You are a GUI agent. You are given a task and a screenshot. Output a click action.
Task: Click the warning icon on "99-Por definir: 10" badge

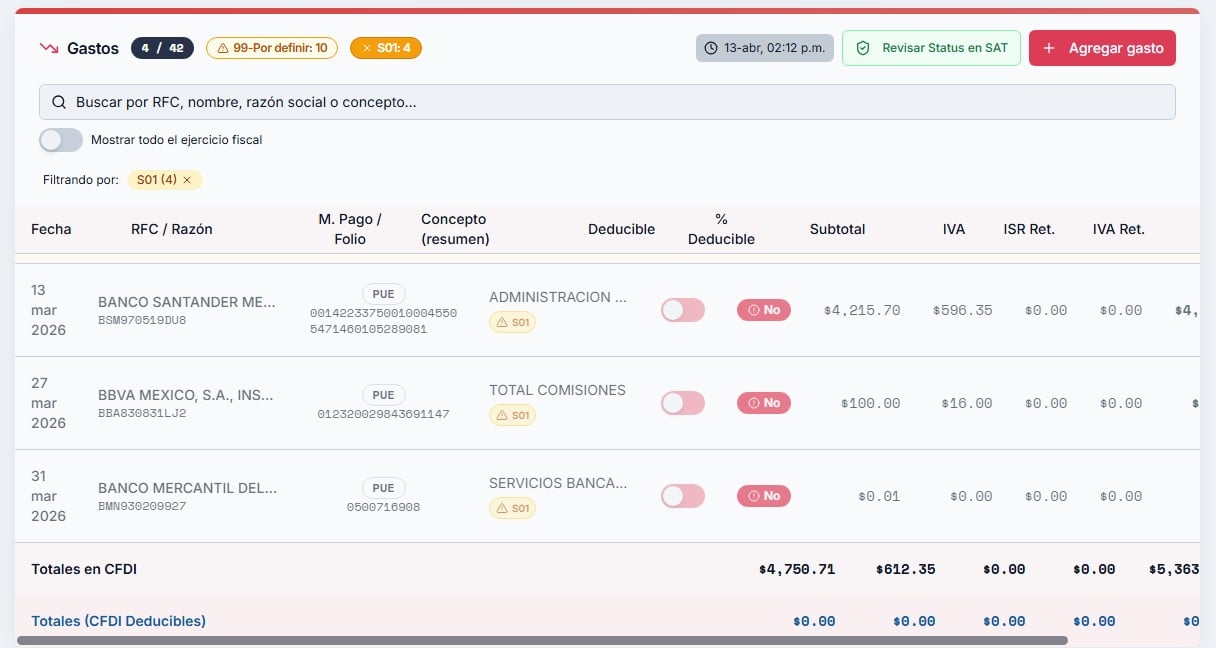[221, 47]
